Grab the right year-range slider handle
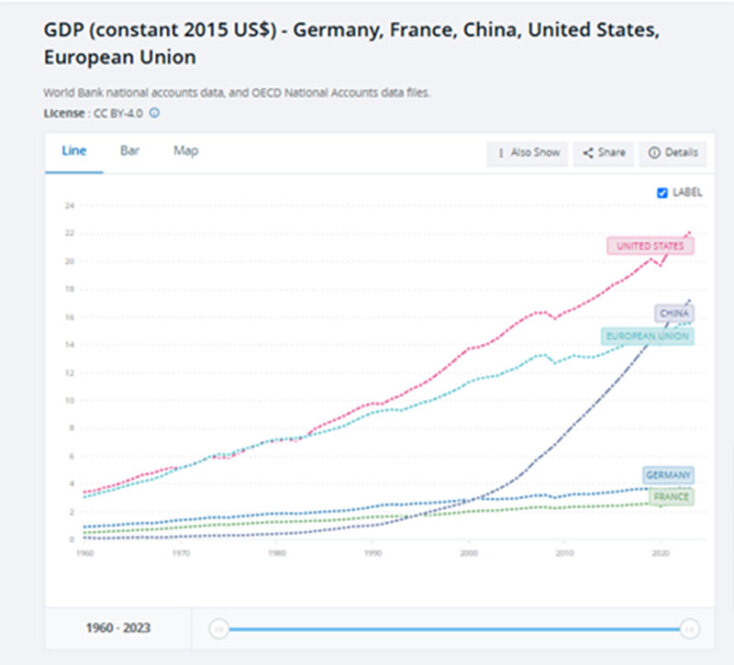 689,628
